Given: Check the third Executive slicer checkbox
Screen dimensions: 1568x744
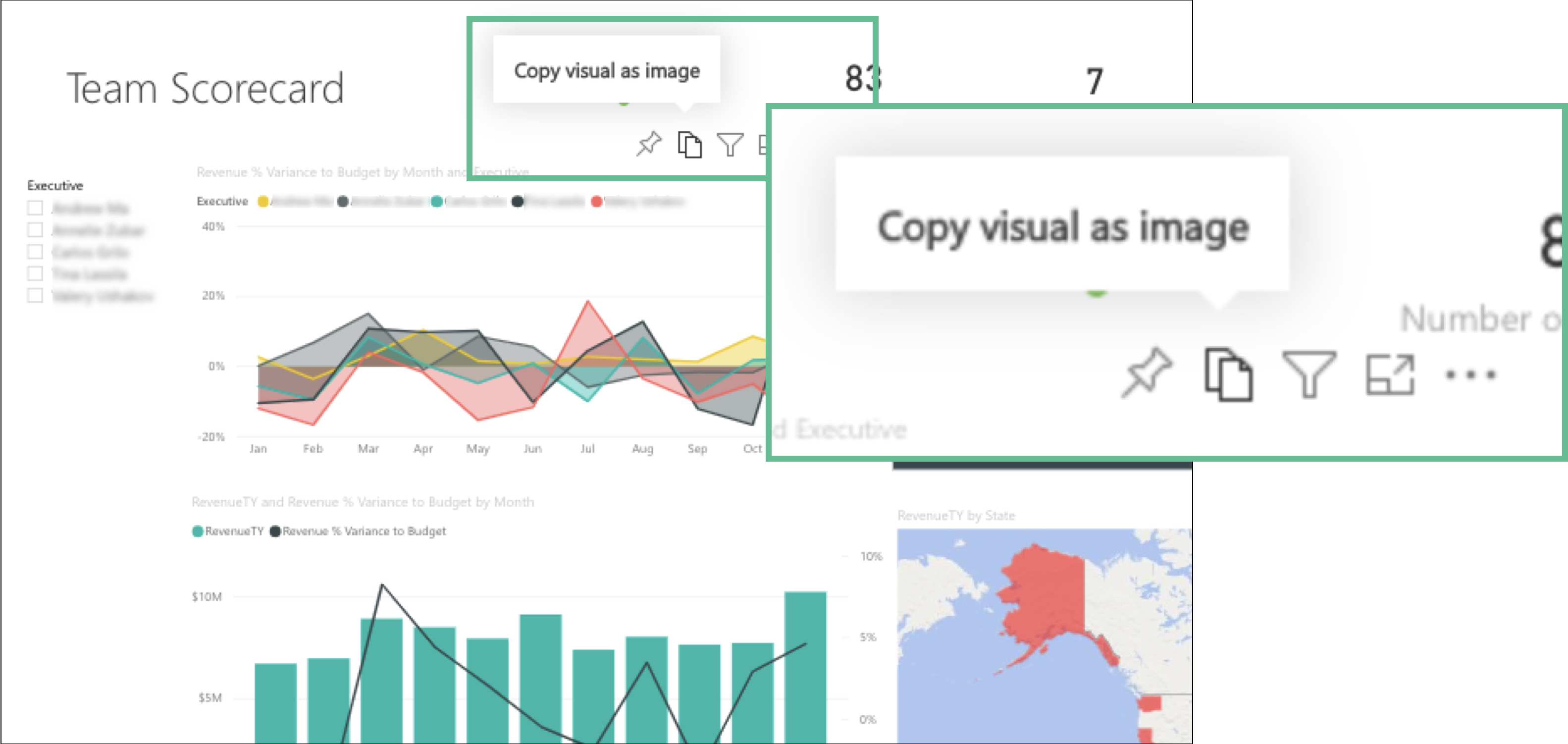Looking at the screenshot, I should 35,252.
